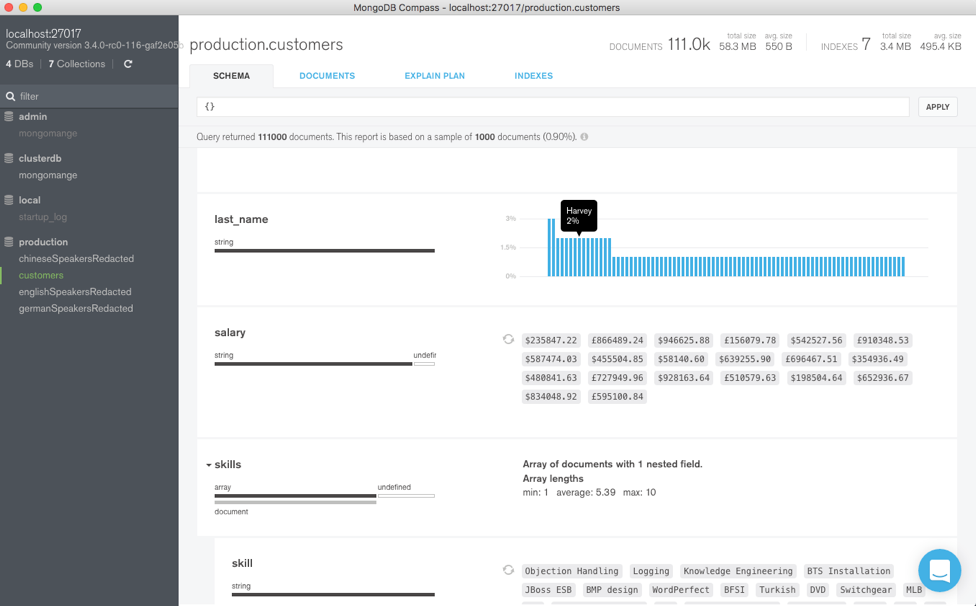This screenshot has height=606, width=976.
Task: Select salary value £727949.96
Action: (617, 378)
